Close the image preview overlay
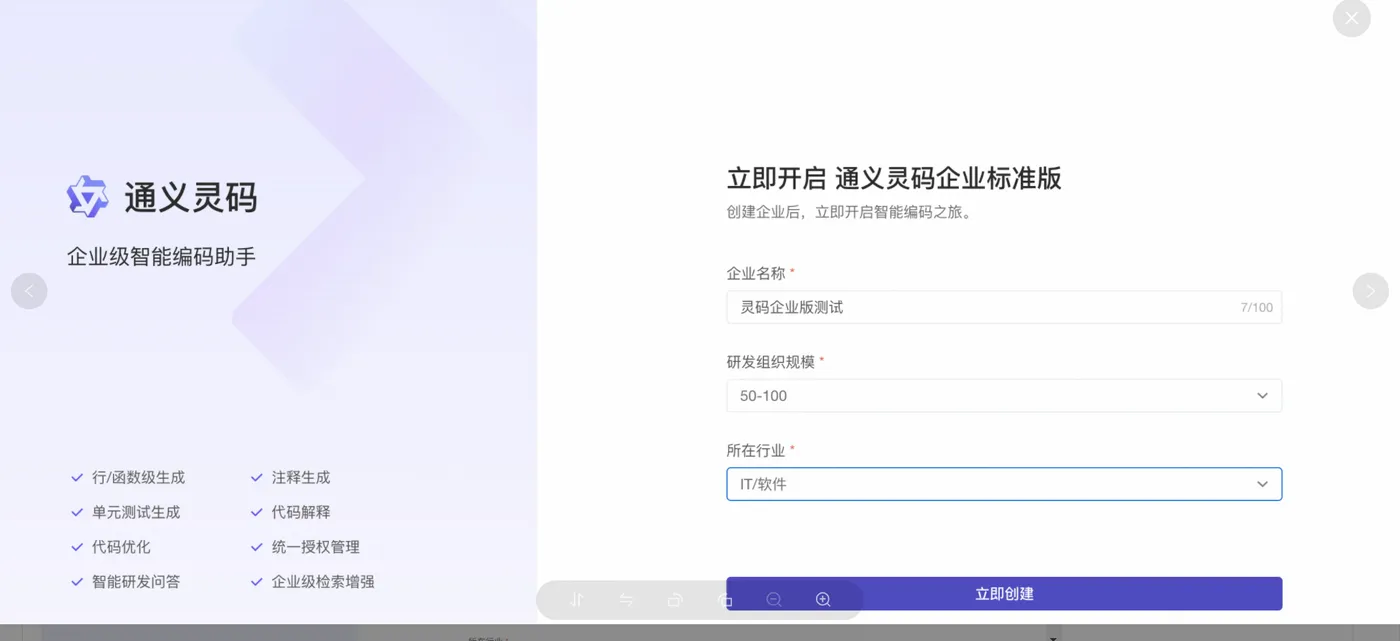 point(1351,18)
